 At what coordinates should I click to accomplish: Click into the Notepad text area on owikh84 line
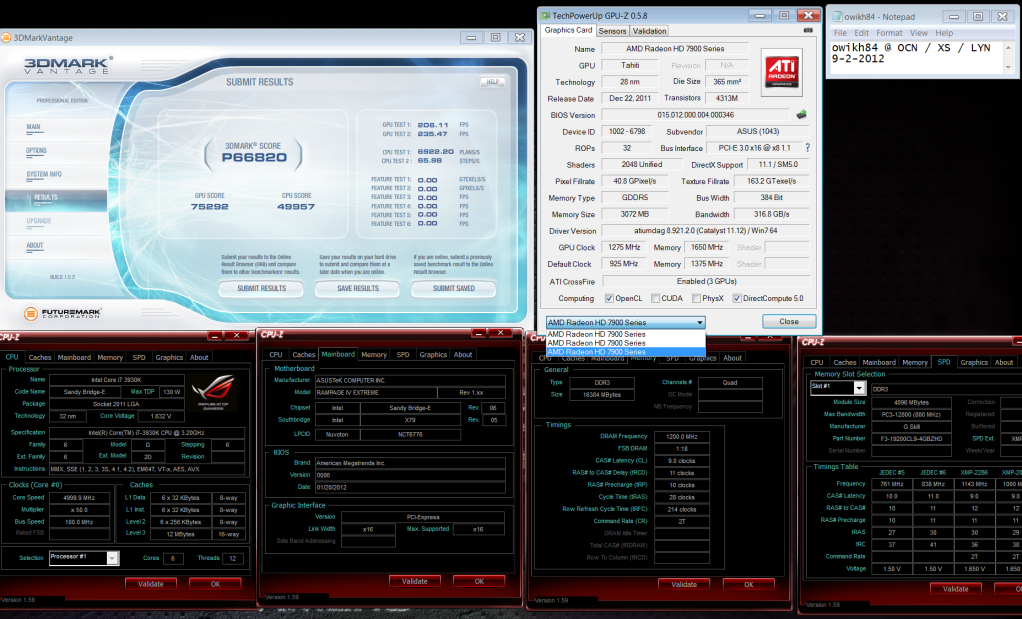[x=911, y=48]
